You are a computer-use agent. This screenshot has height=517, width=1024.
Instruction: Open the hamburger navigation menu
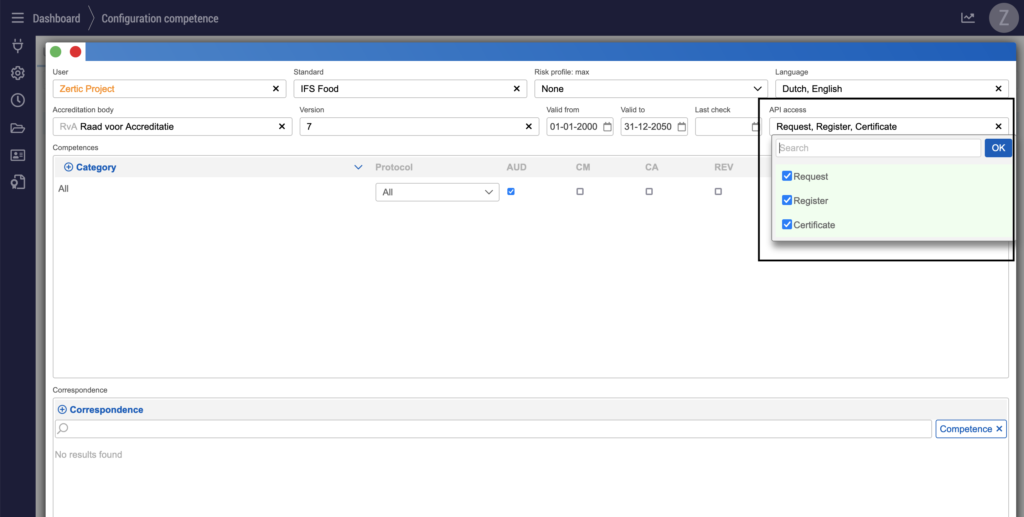pos(17,18)
